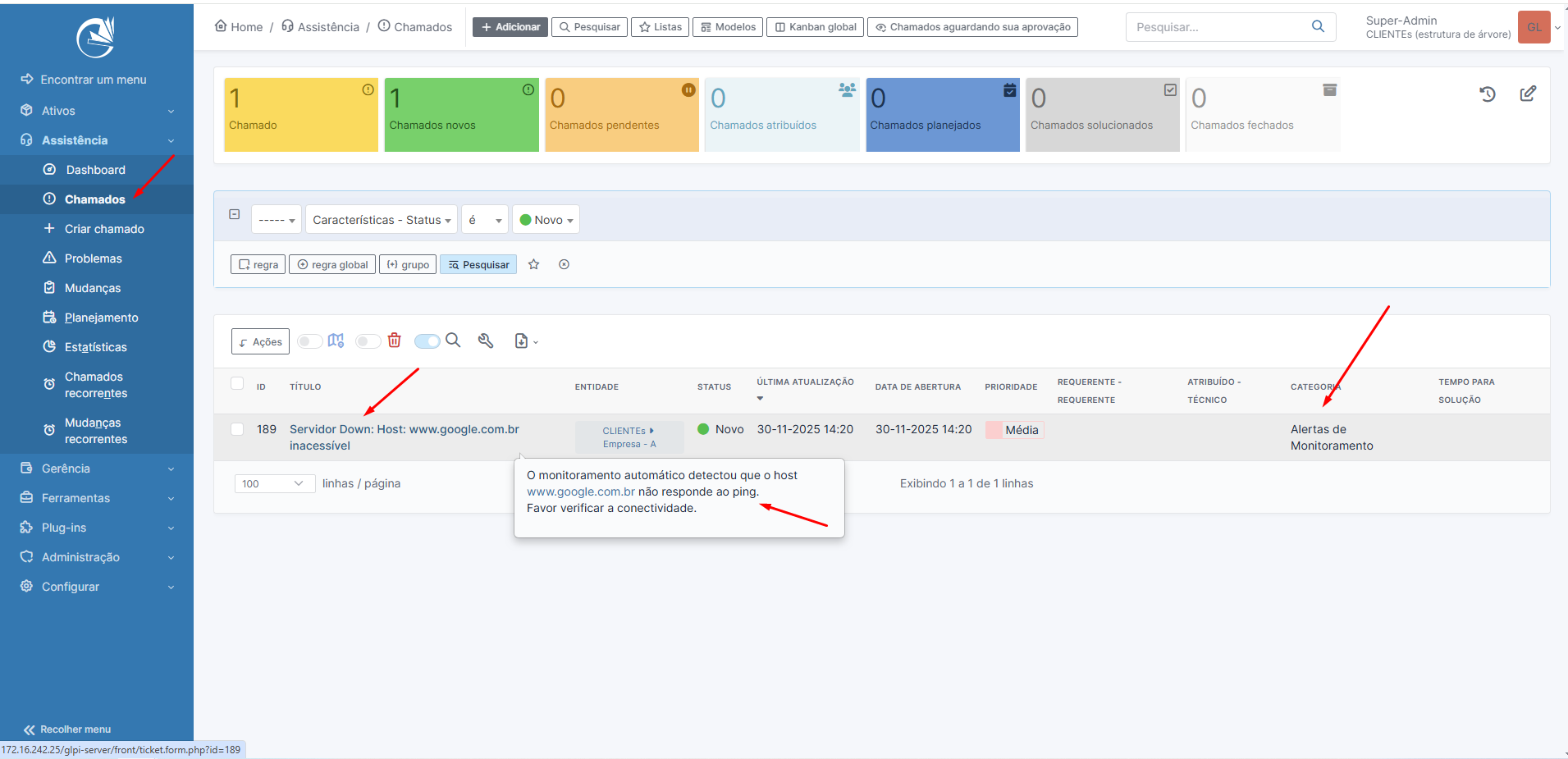Click the Adicionar button
This screenshot has width=1568, height=759.
510,27
